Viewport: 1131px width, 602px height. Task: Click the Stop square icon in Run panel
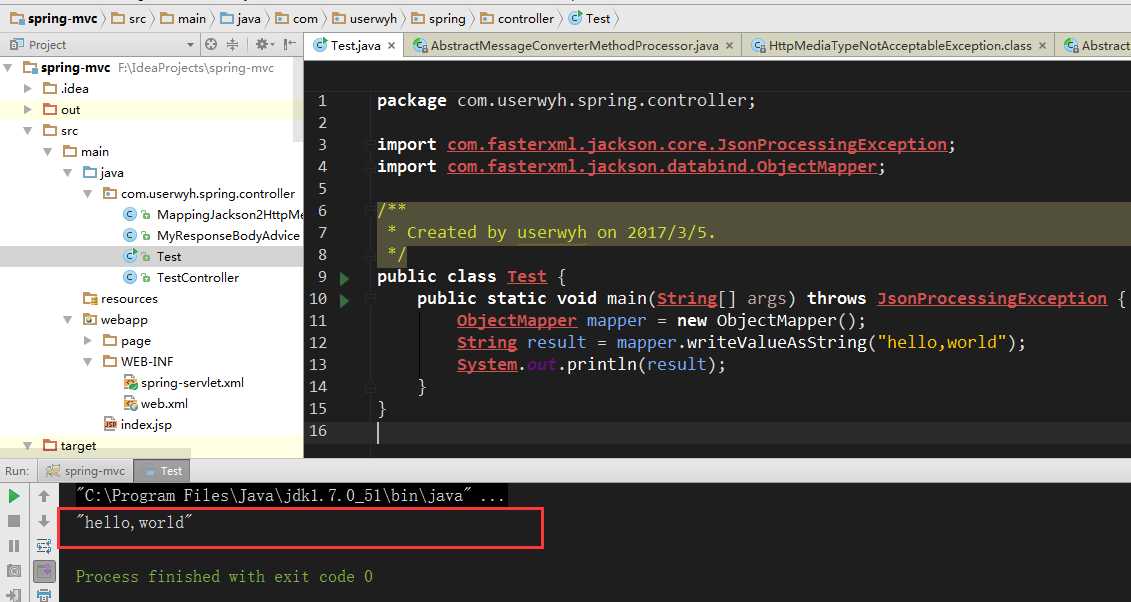click(14, 521)
